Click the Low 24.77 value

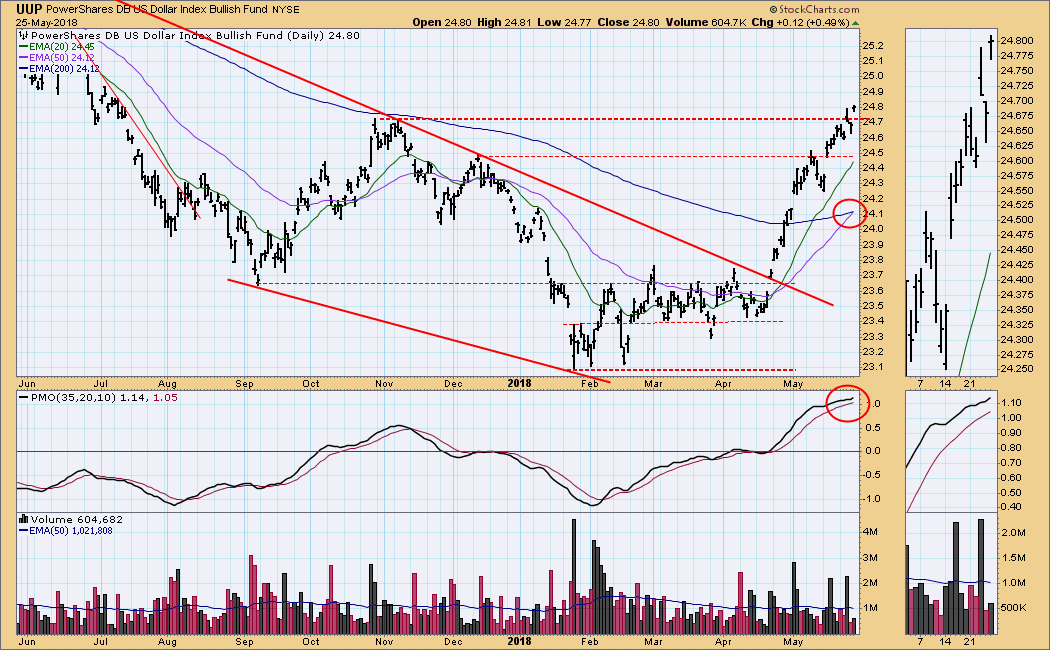click(x=565, y=22)
